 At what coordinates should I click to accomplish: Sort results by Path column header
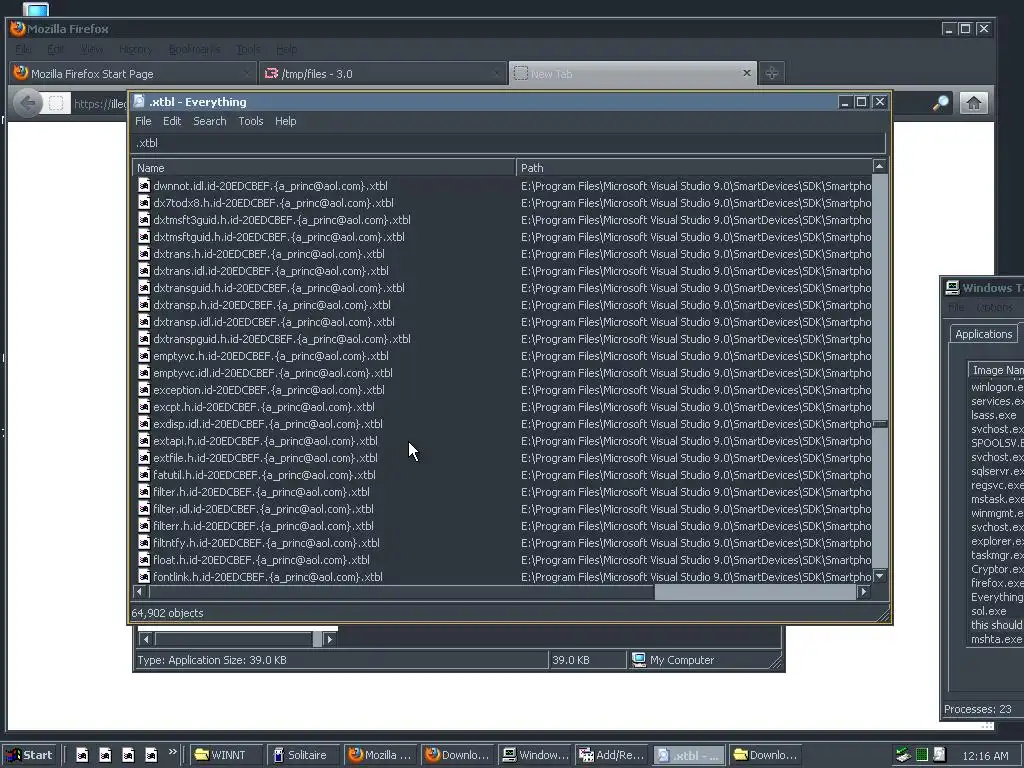[694, 168]
